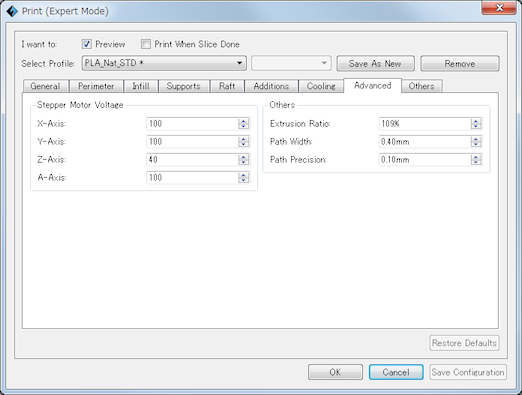The image size is (522, 395).
Task: Click the Restore Defaults button
Action: point(464,343)
